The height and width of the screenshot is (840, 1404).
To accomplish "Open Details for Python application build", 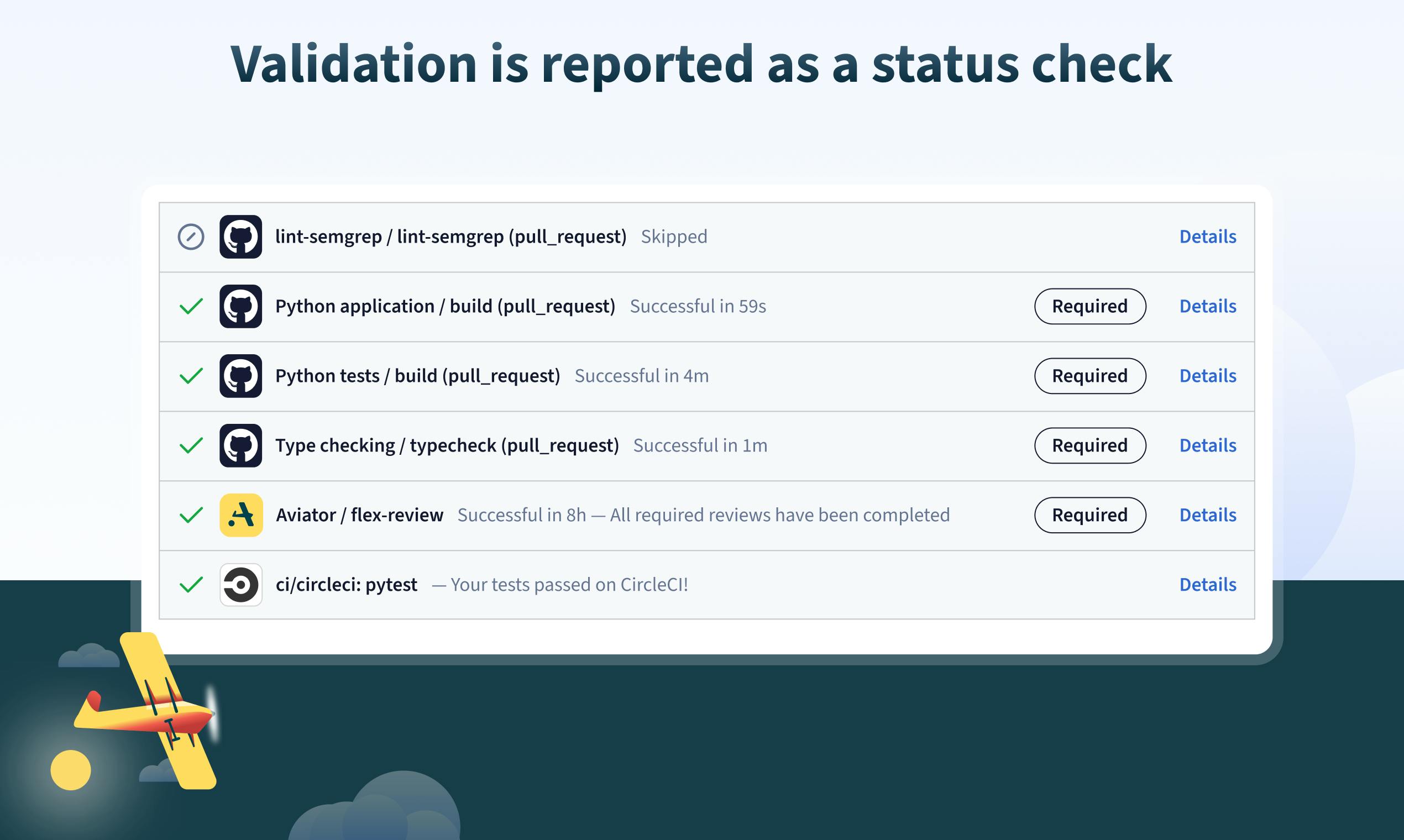I will coord(1208,306).
